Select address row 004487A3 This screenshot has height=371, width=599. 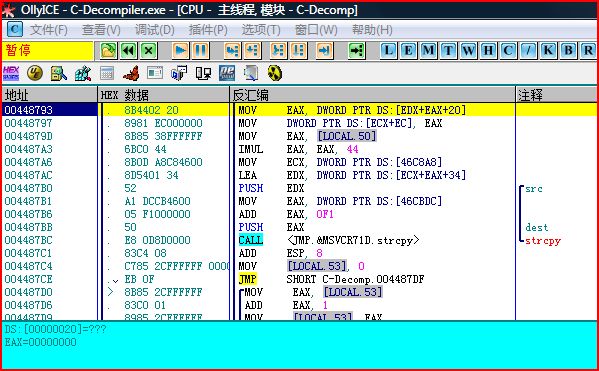[29, 149]
